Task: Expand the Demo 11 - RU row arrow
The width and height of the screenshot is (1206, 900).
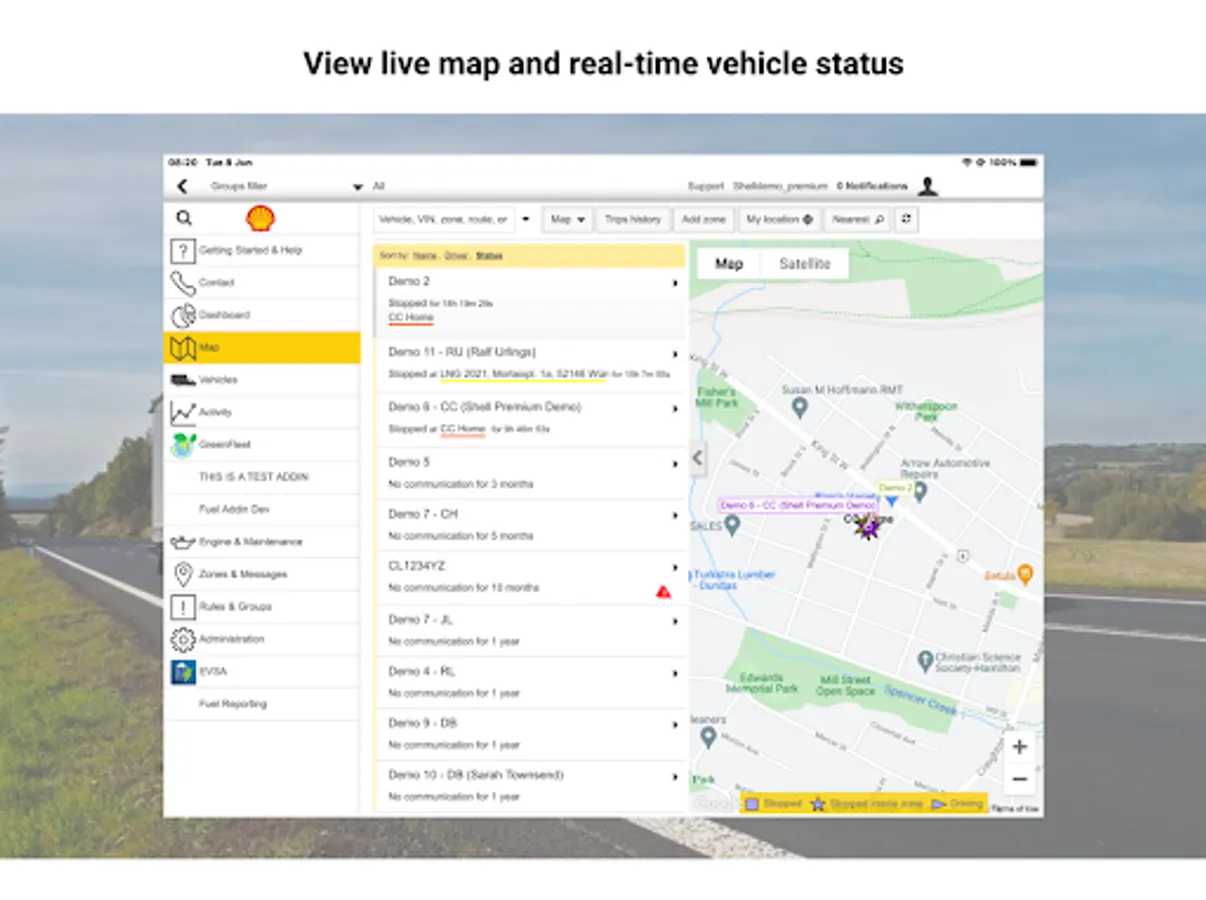Action: [675, 354]
